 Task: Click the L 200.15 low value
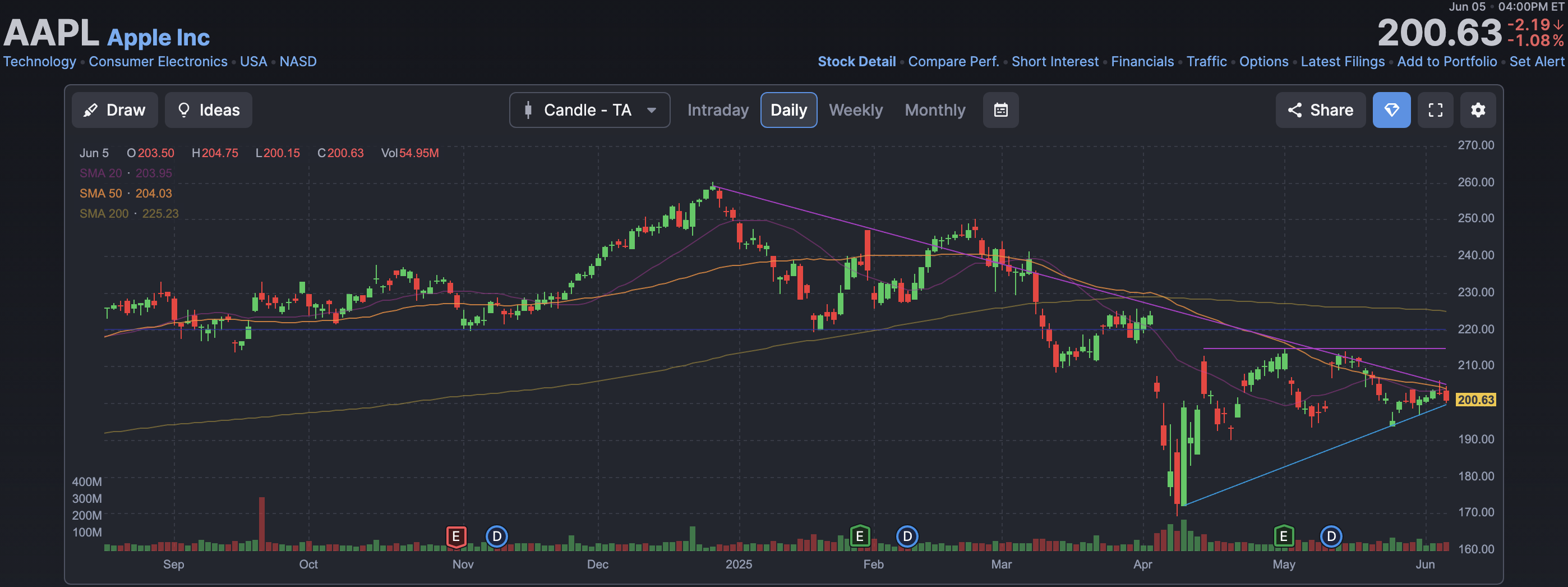pos(278,153)
